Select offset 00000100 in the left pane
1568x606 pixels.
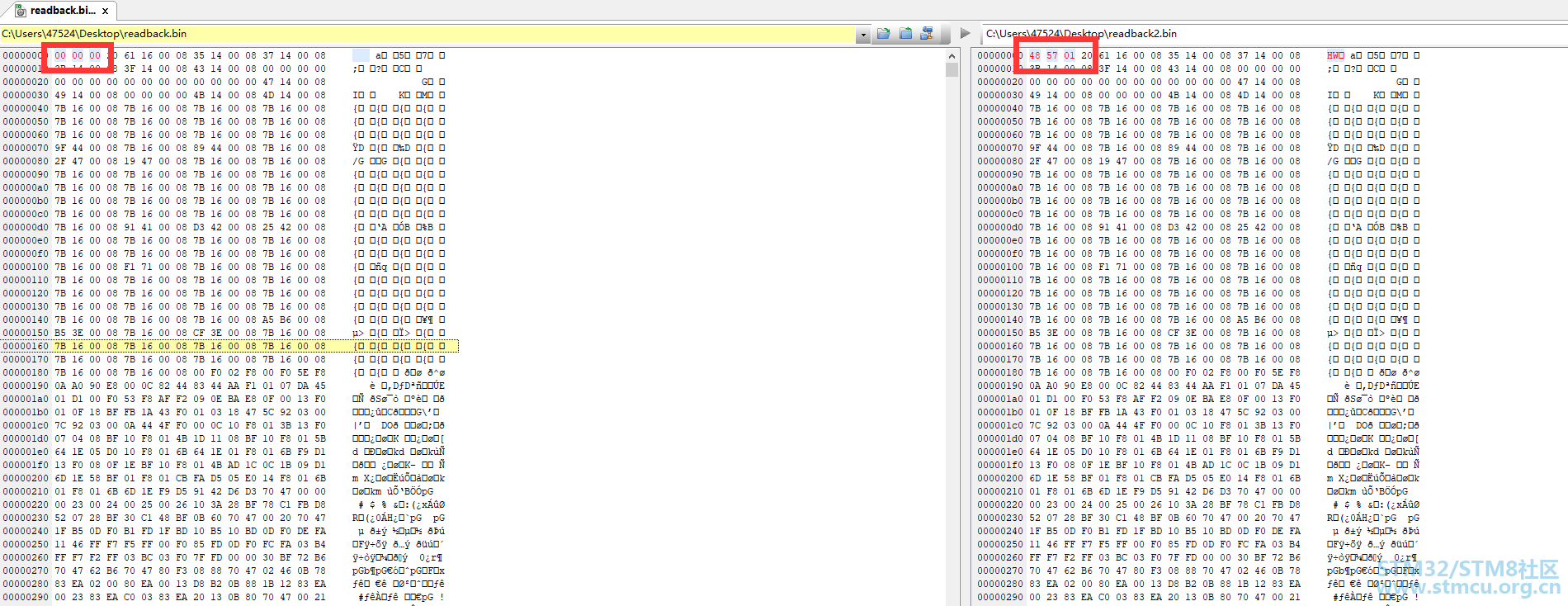coord(26,267)
